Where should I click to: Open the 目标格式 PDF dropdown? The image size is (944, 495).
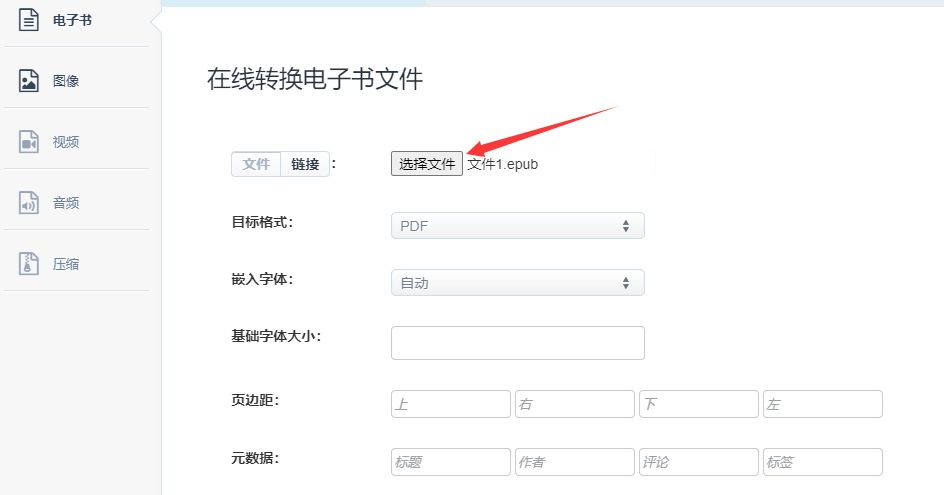pos(518,226)
